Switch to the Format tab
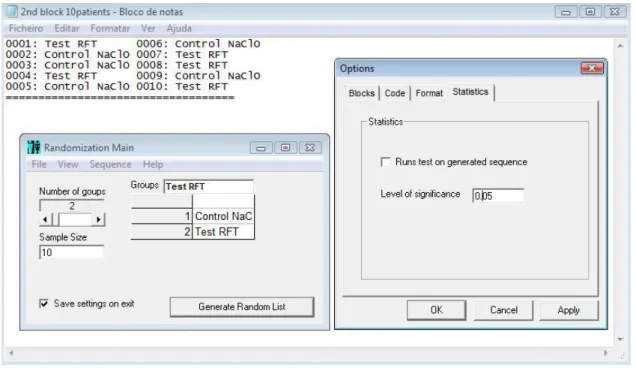This screenshot has height=368, width=636. 429,93
